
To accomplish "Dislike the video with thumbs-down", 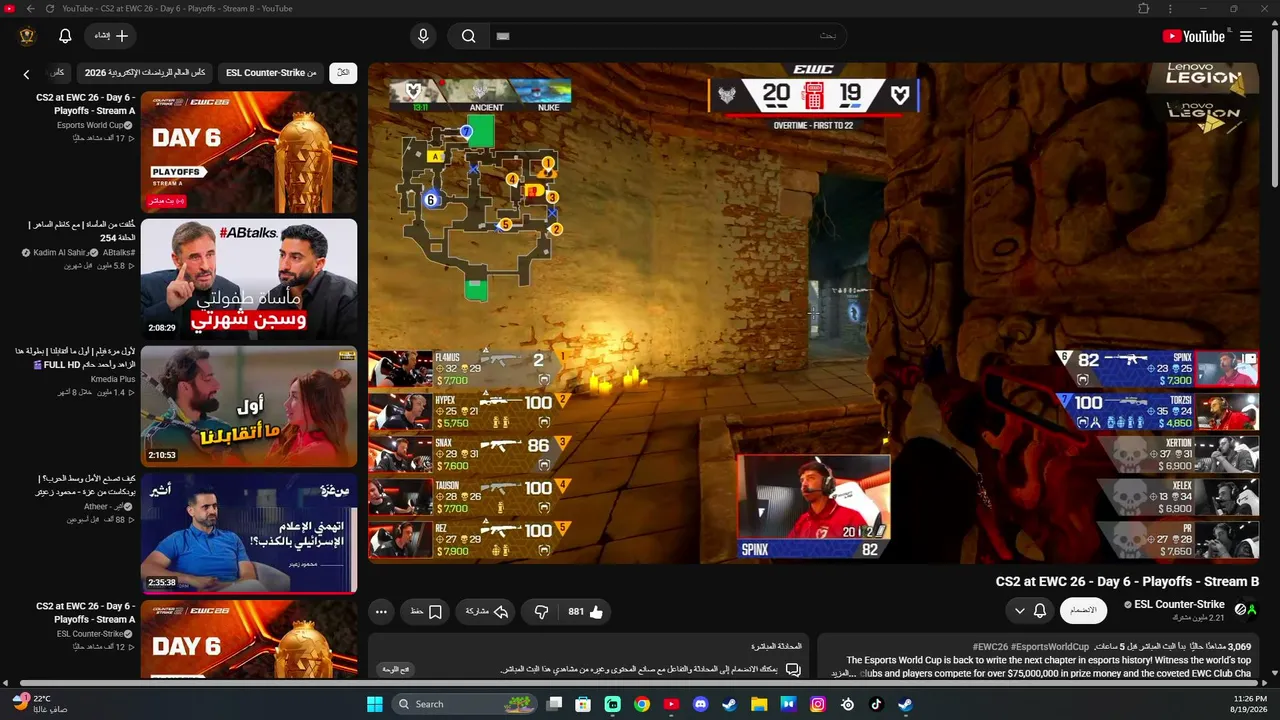I will [x=541, y=611].
